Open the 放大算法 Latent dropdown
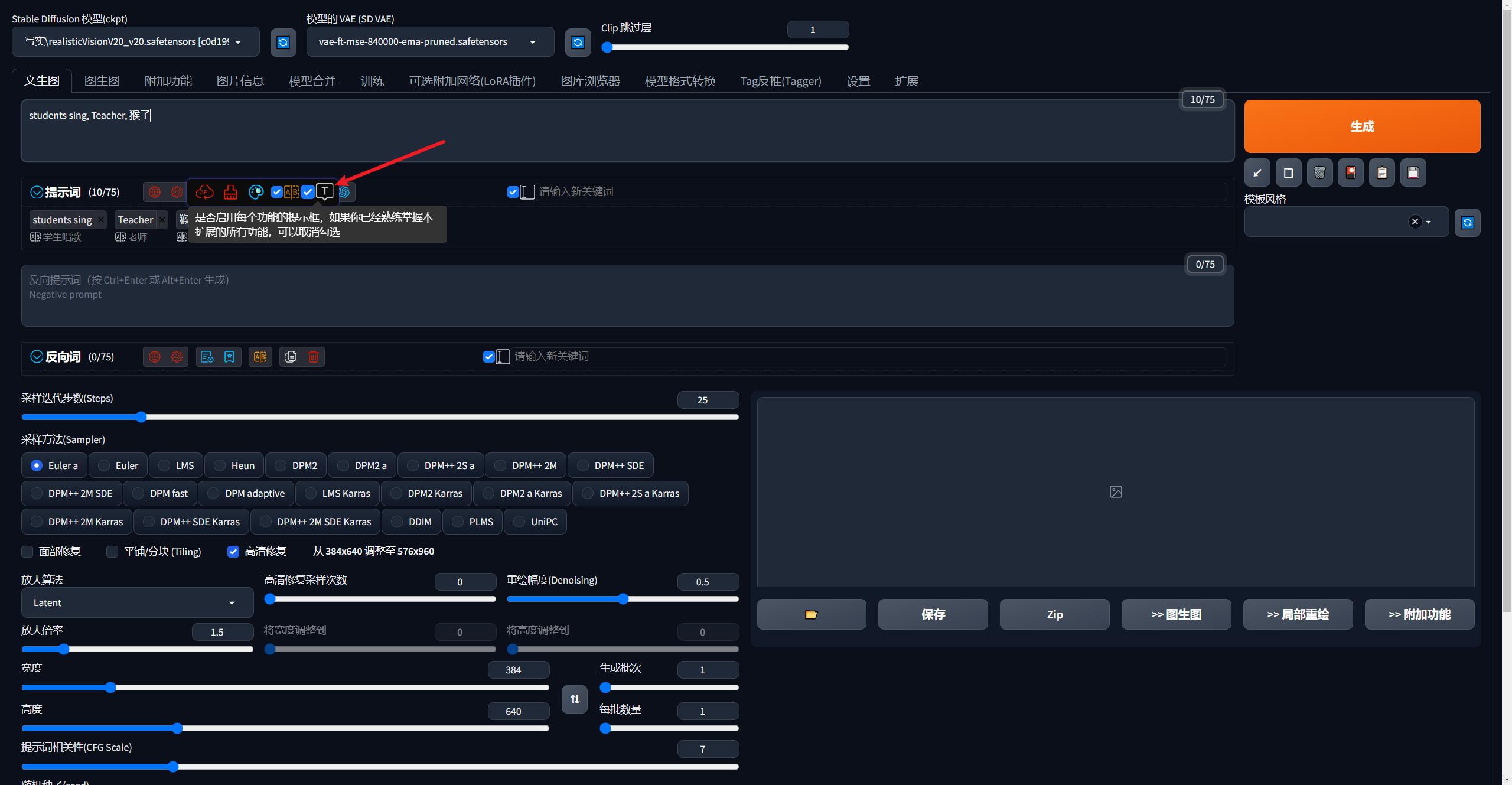The image size is (1512, 785). coord(137,602)
